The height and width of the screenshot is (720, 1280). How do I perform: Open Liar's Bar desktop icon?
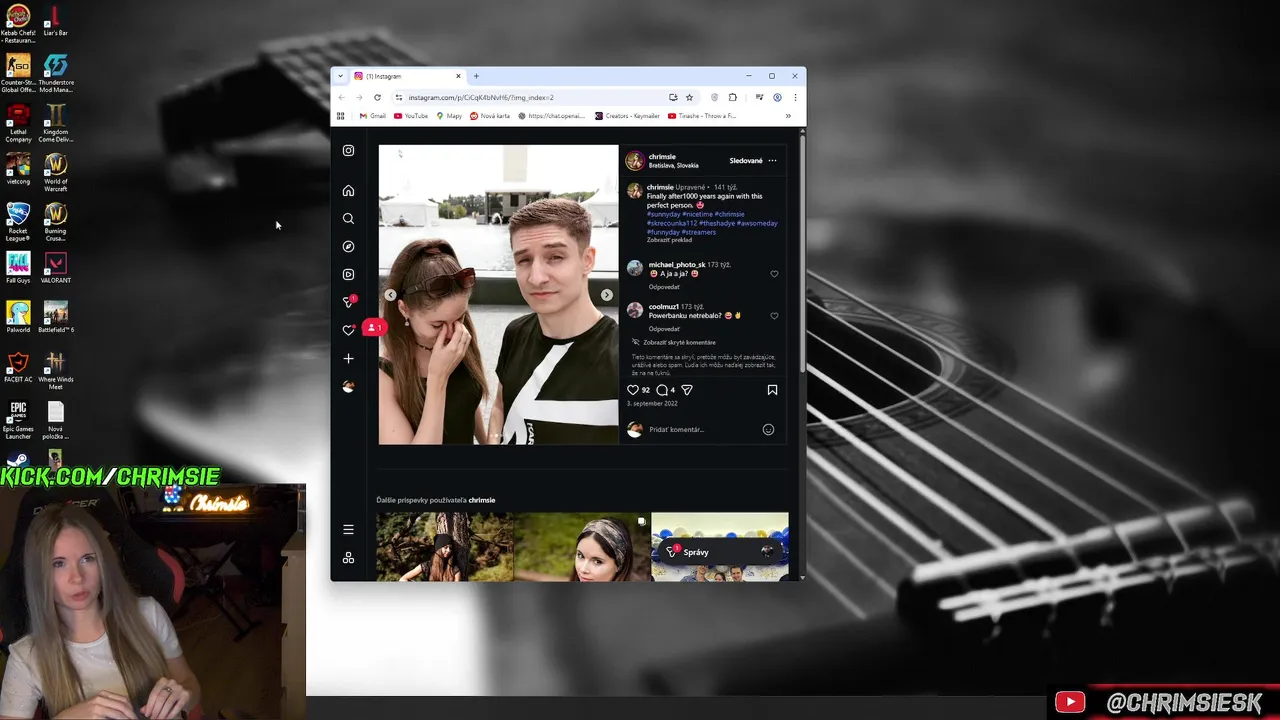(x=55, y=21)
